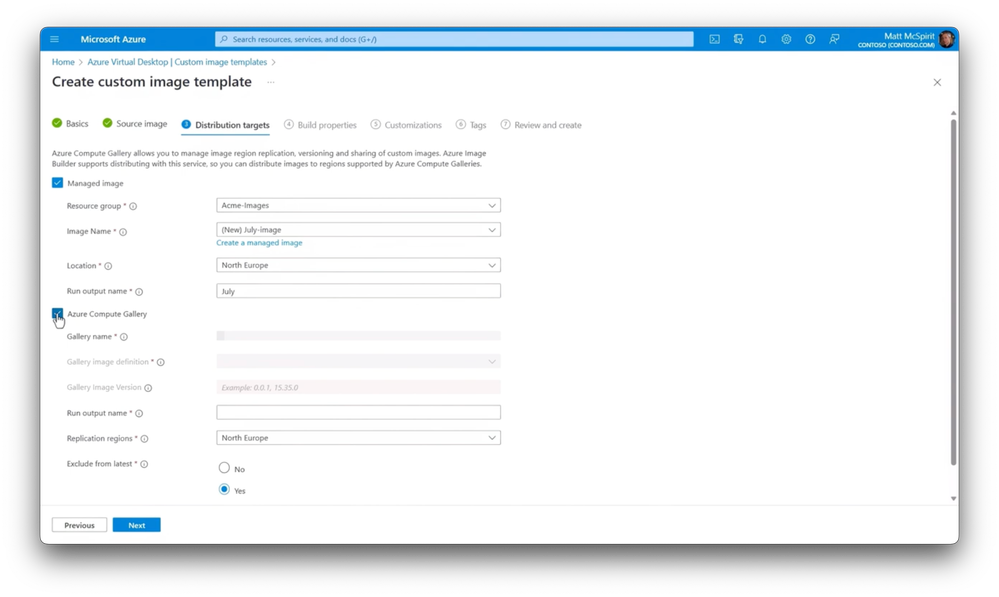Click info icon next to Gallery image definition
Viewport: 999px width, 597px height.
(x=161, y=363)
